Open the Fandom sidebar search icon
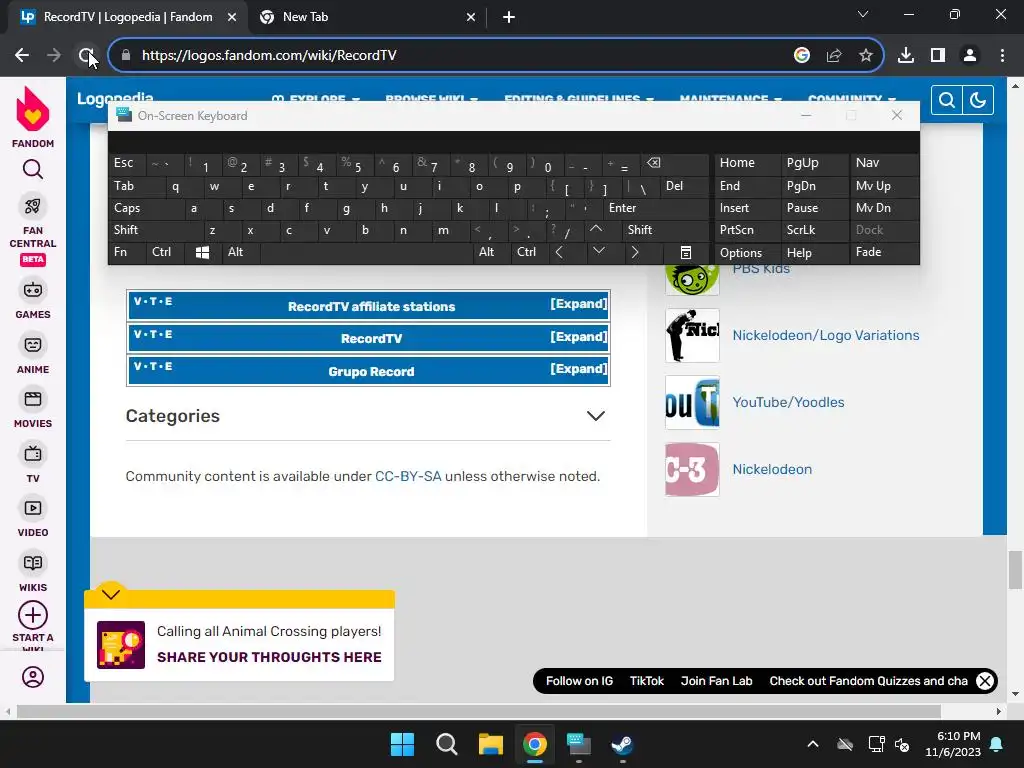This screenshot has height=768, width=1024. click(33, 170)
